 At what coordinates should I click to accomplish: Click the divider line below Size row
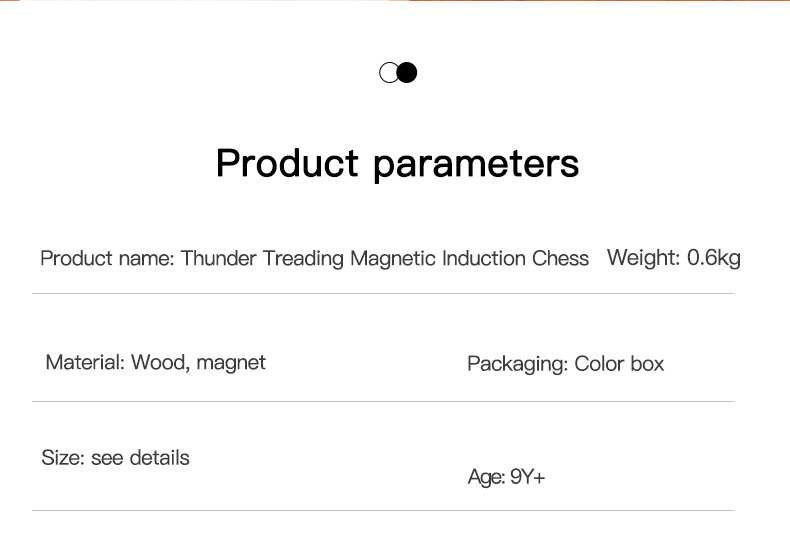383,511
